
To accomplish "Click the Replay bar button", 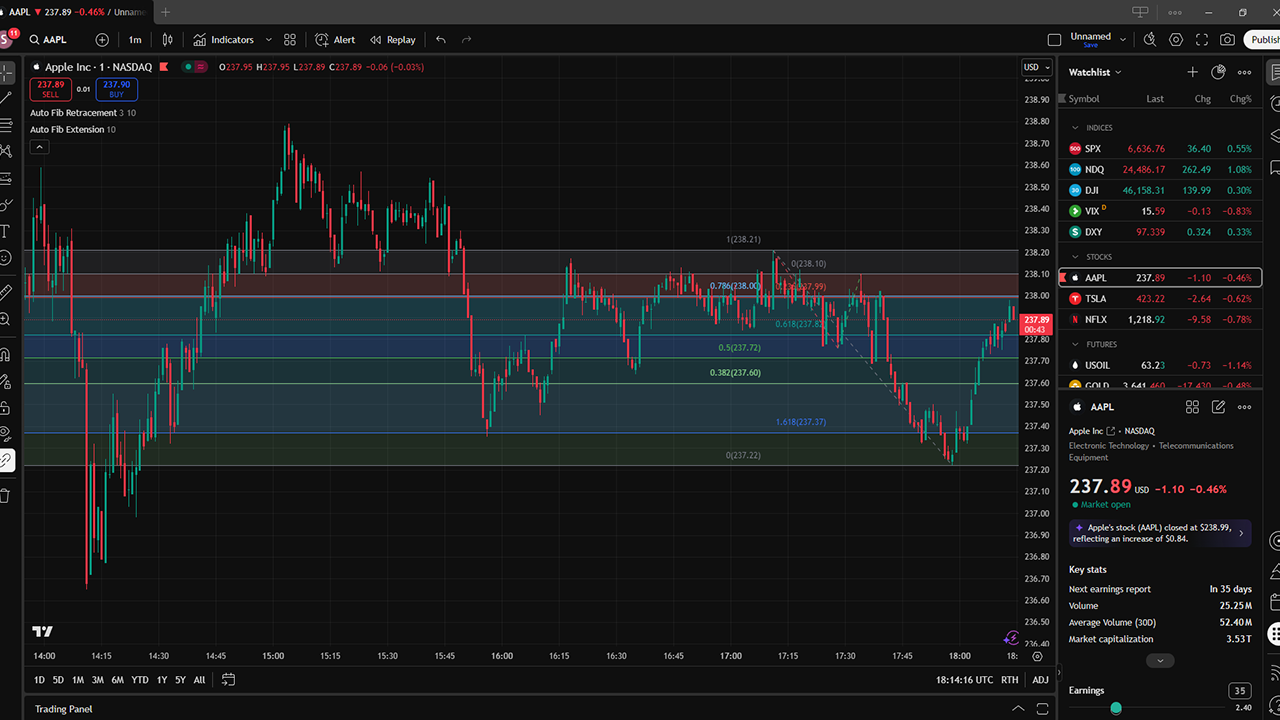I will [x=392, y=40].
